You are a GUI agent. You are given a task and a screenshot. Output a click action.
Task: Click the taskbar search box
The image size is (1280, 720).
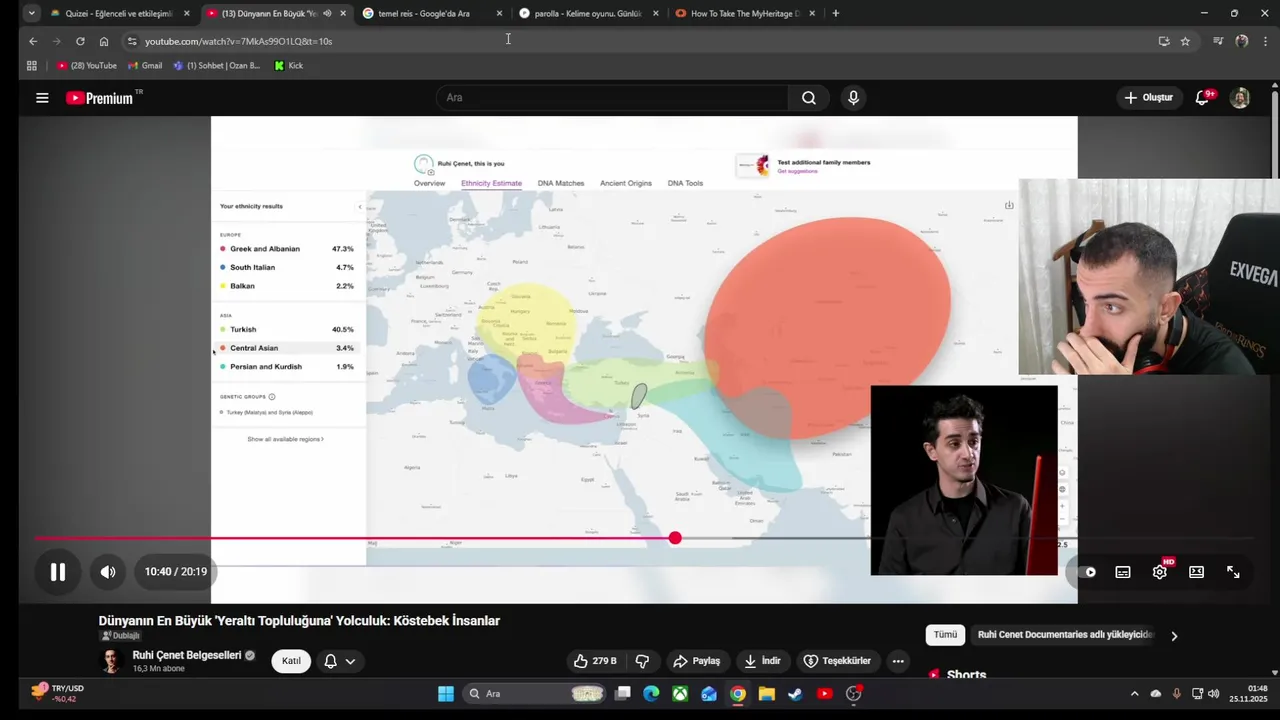535,693
